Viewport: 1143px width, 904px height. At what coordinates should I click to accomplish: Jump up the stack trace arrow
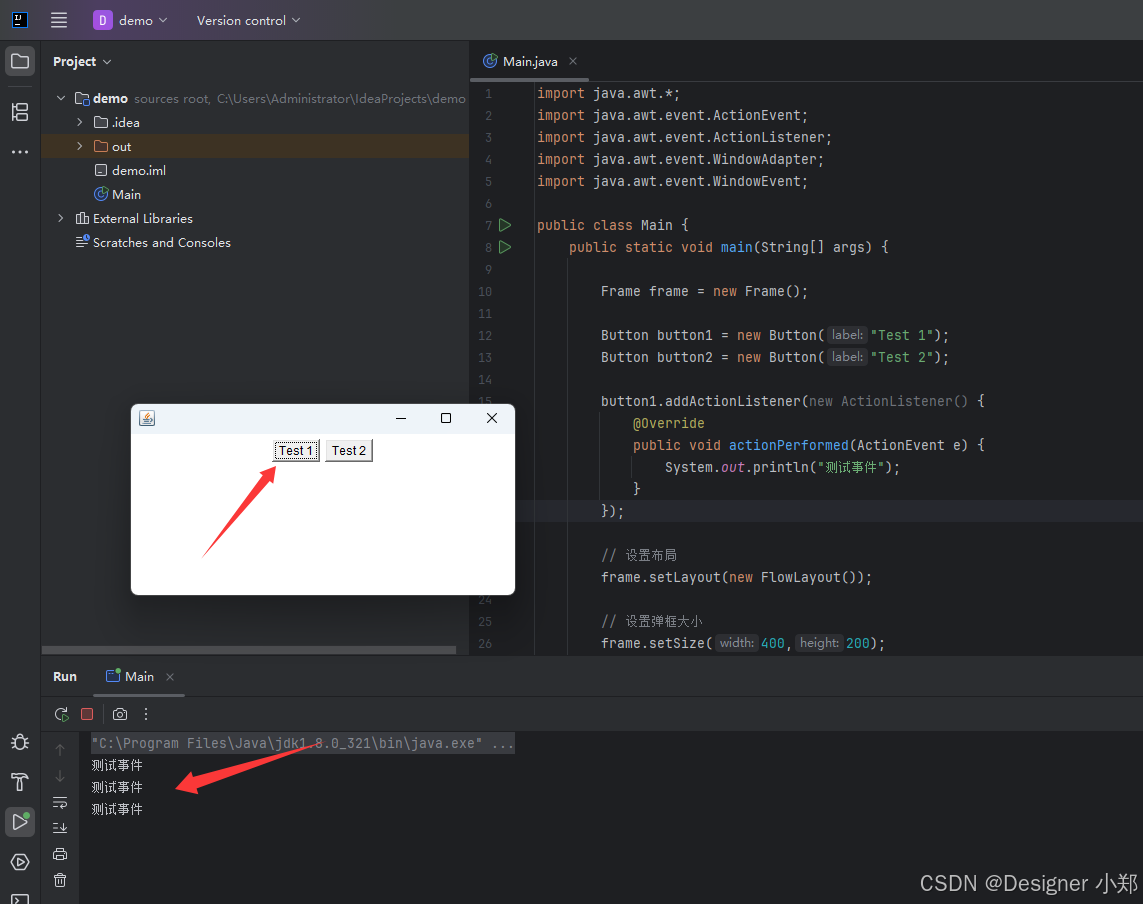60,749
